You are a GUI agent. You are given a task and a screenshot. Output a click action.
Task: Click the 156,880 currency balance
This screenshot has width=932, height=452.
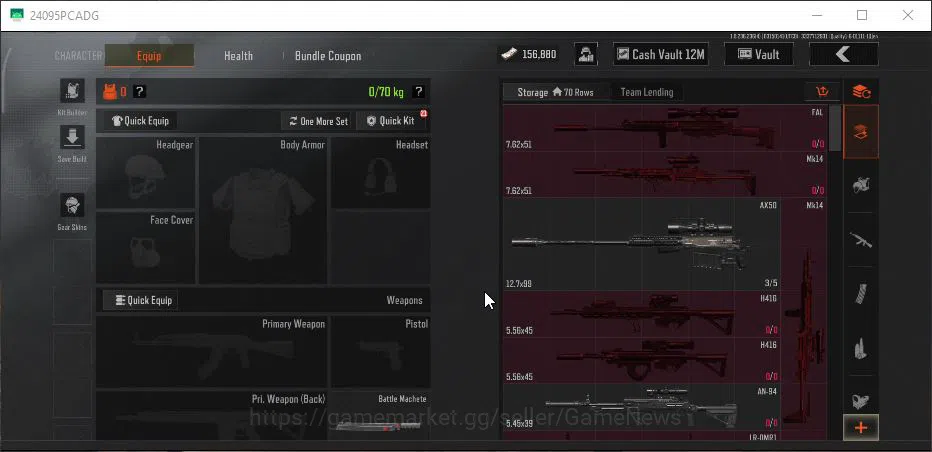tap(539, 55)
